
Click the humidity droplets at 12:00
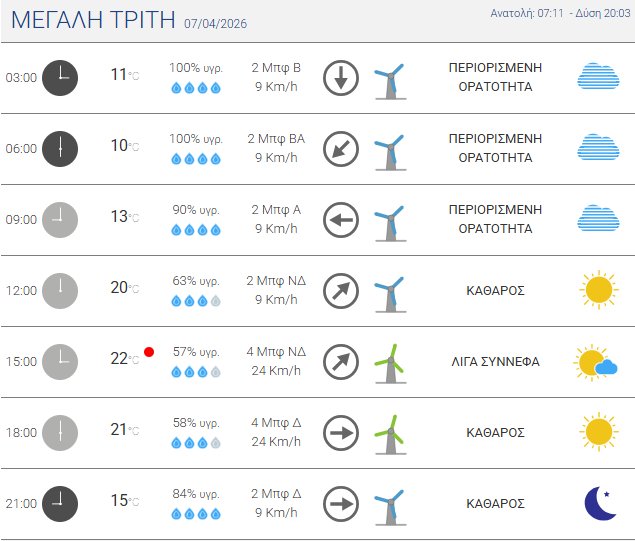pyautogui.click(x=196, y=300)
